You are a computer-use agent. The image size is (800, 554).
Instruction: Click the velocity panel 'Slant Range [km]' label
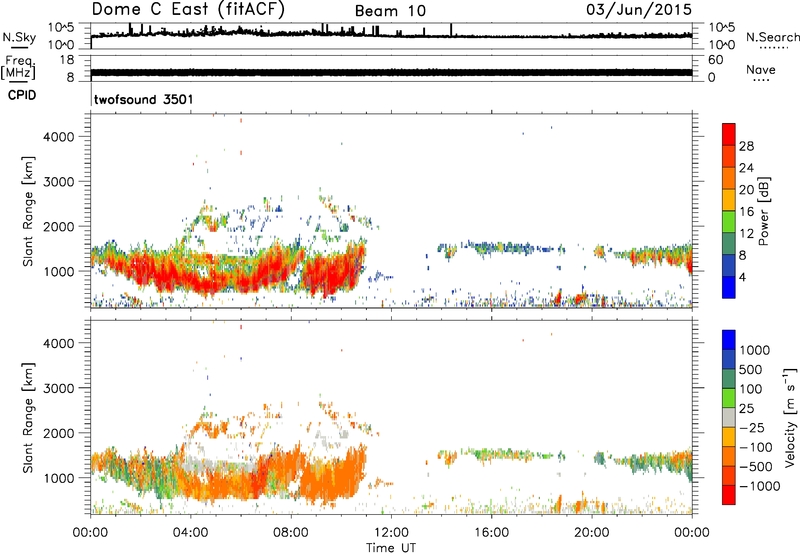(28, 418)
